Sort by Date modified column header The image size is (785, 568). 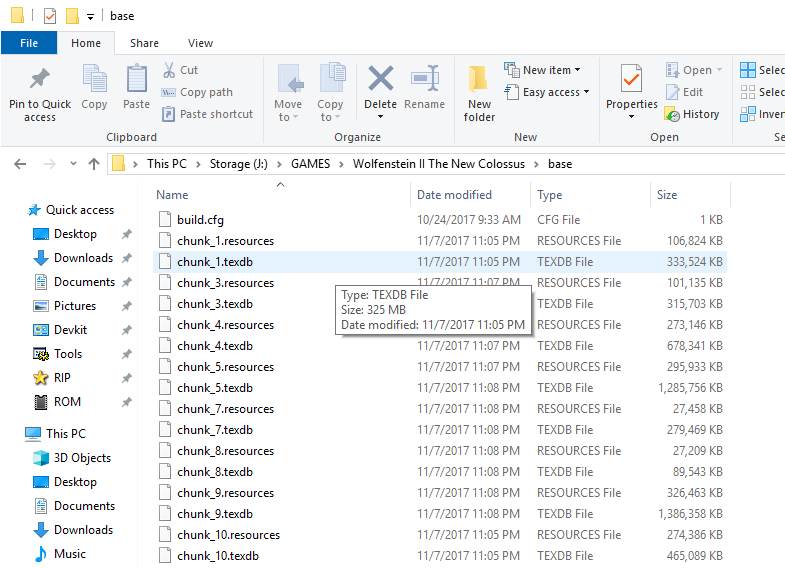tap(455, 195)
